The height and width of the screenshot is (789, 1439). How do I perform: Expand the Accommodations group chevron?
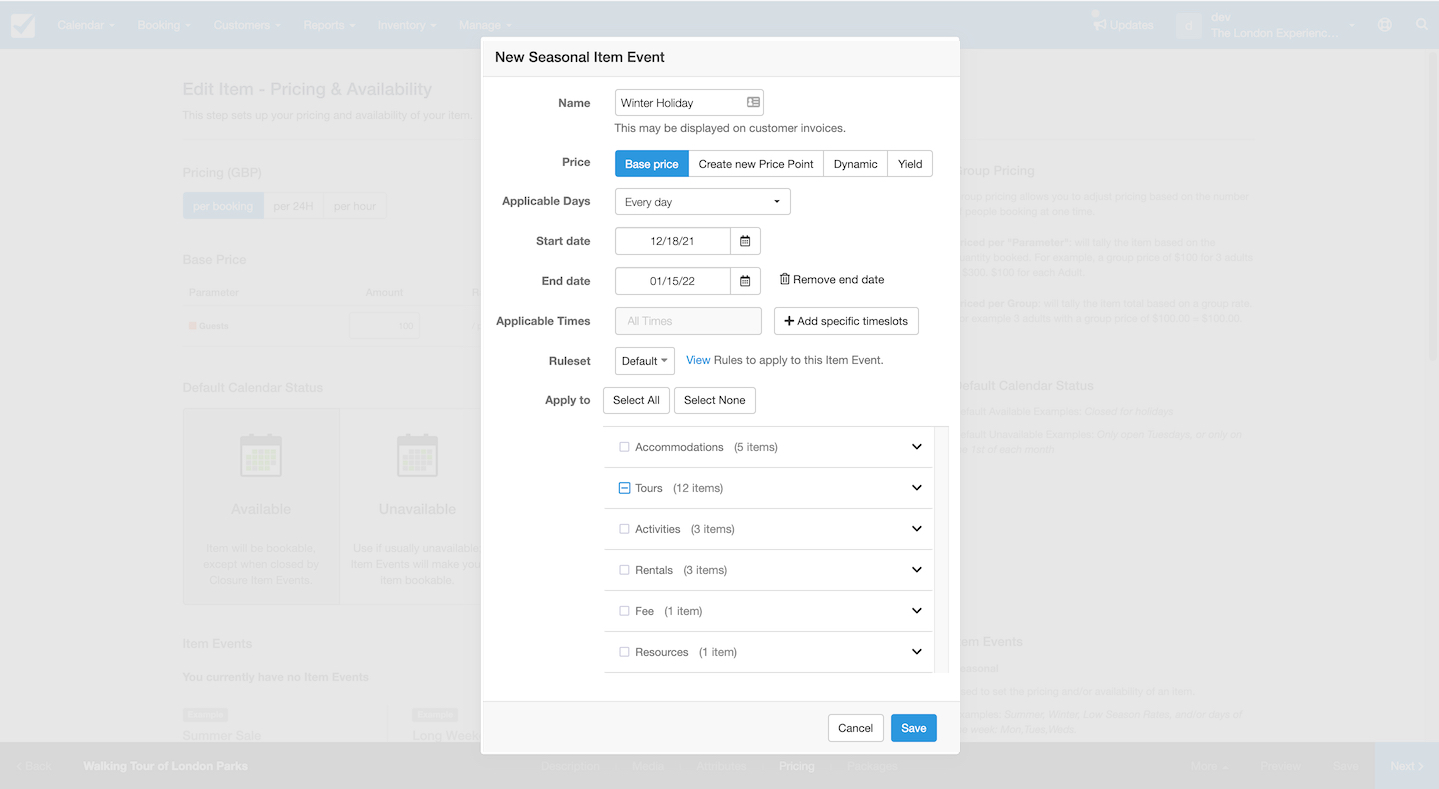(x=917, y=447)
